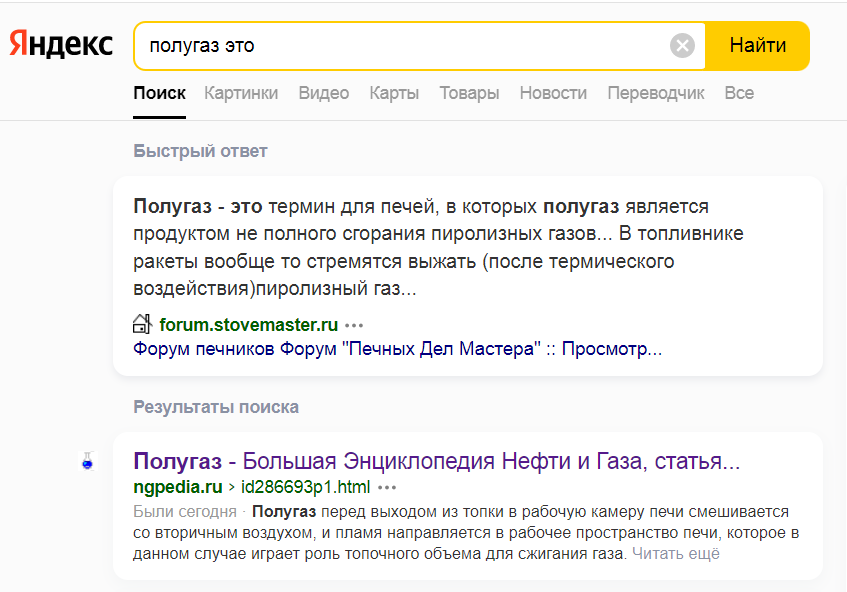Open three-dot menu next to forum.stovemaster.ru
Viewport: 847px width, 592px height.
click(x=354, y=325)
